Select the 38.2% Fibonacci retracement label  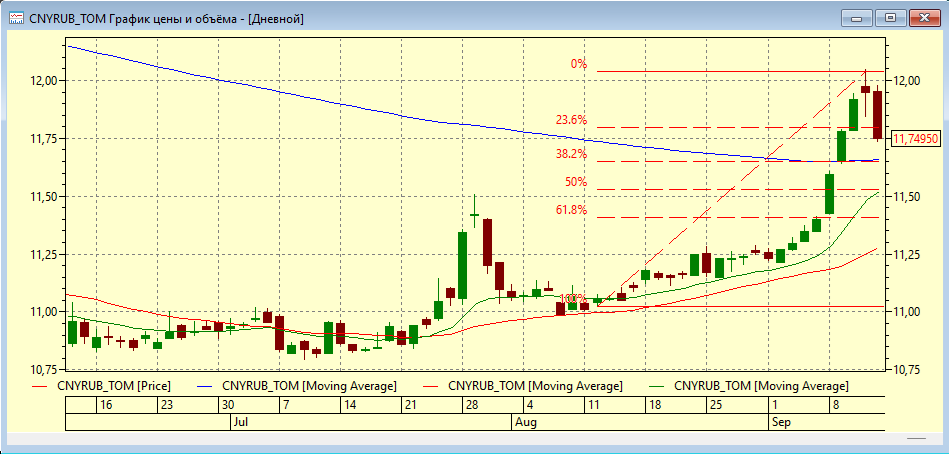[x=571, y=154]
